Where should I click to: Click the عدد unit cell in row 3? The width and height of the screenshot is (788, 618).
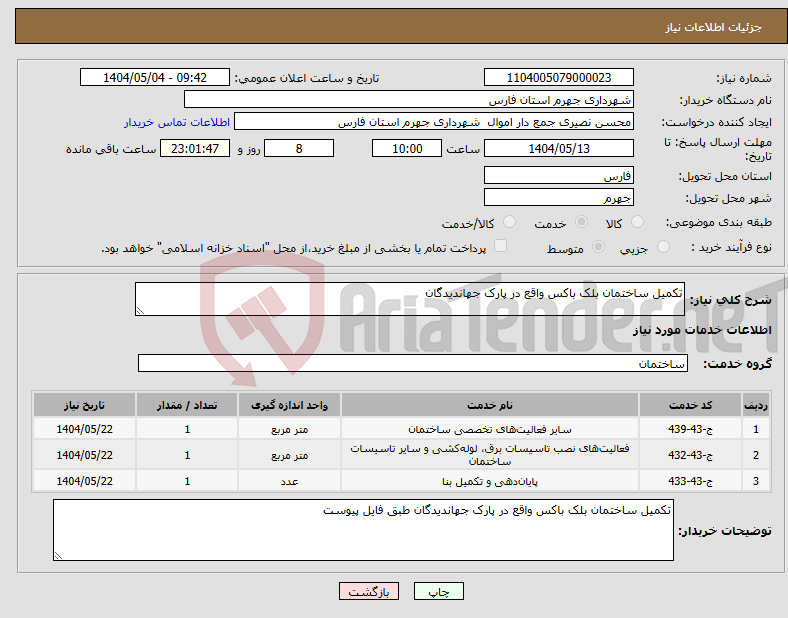(289, 481)
